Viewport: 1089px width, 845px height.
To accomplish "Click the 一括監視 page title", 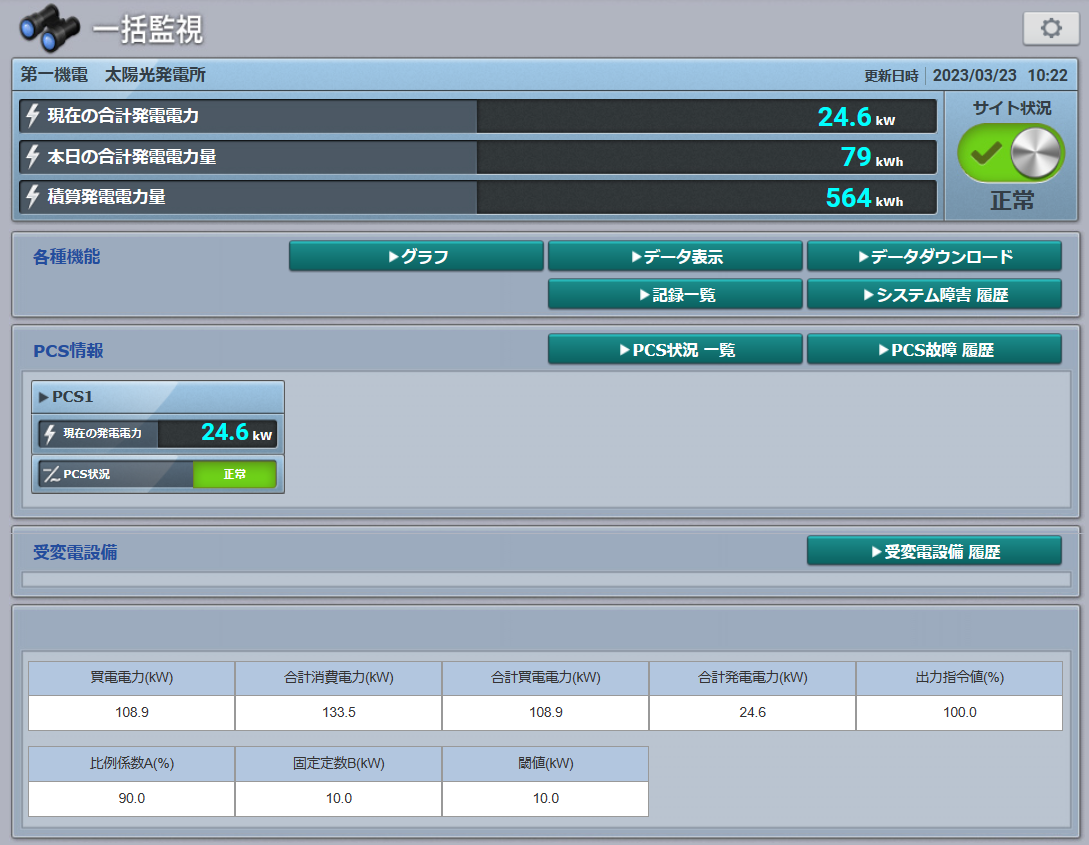I will [x=147, y=29].
